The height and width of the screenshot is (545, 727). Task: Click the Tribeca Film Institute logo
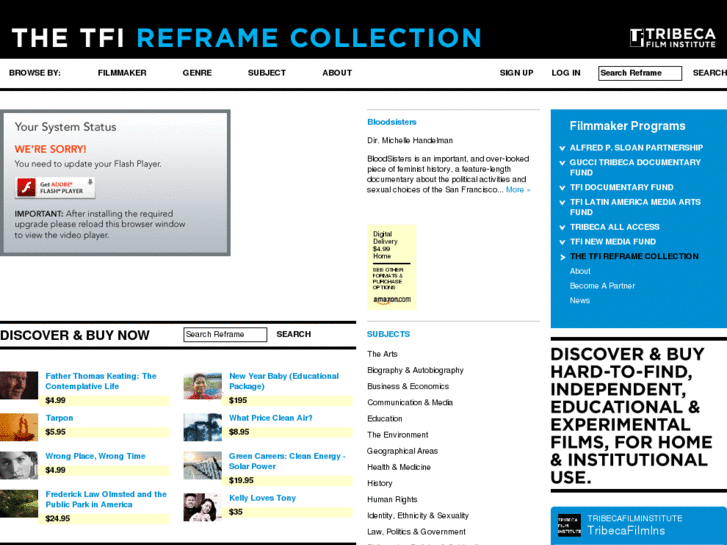click(x=672, y=38)
